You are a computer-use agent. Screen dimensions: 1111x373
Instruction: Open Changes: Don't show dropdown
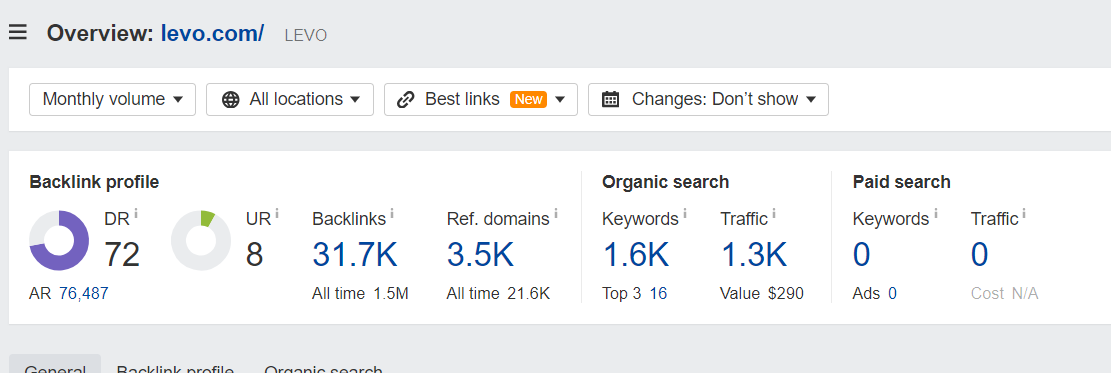click(709, 99)
